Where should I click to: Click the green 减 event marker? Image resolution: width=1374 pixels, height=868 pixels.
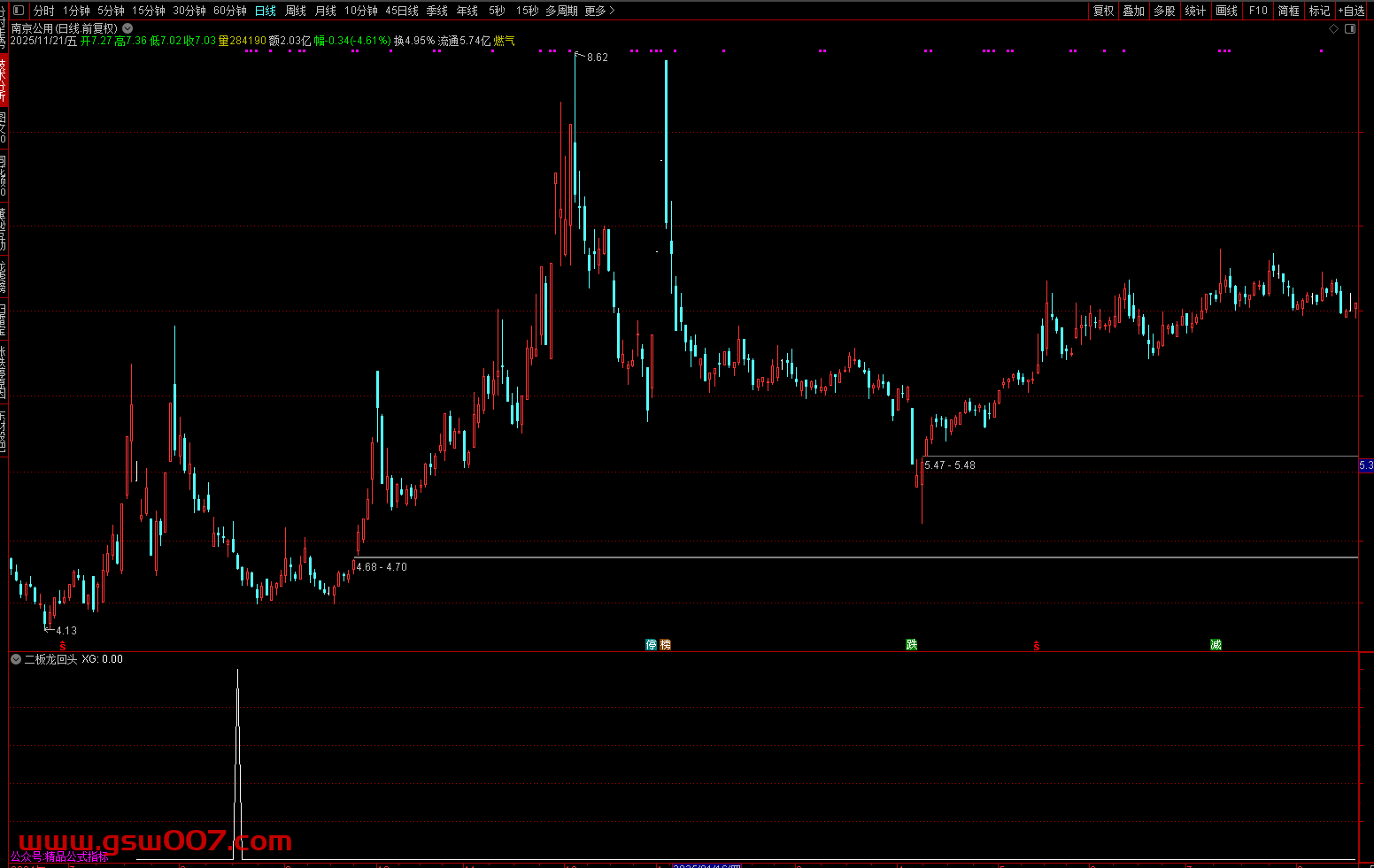coord(1216,645)
